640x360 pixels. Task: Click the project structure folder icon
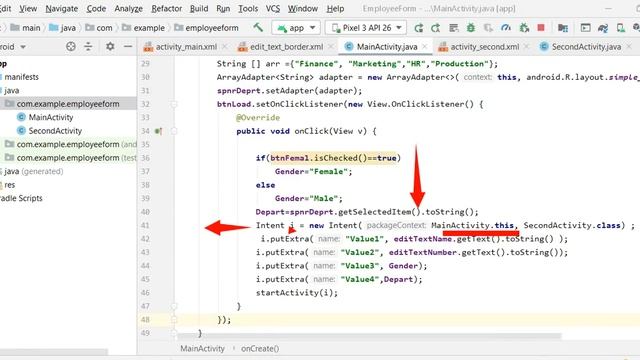(x=563, y=28)
